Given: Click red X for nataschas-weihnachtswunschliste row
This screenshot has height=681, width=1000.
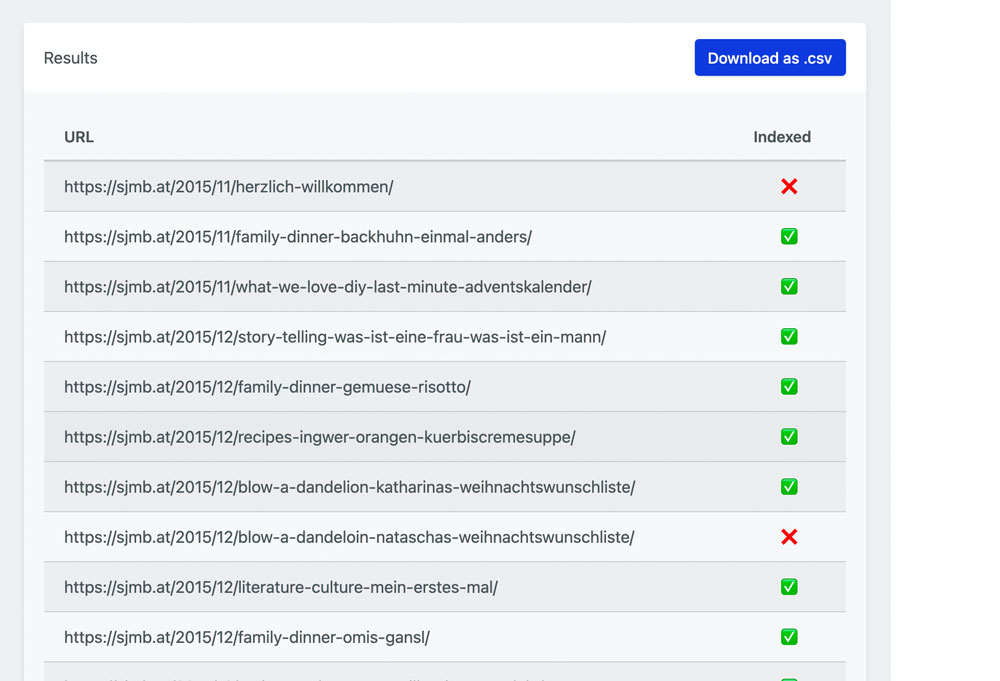Looking at the screenshot, I should coord(789,537).
